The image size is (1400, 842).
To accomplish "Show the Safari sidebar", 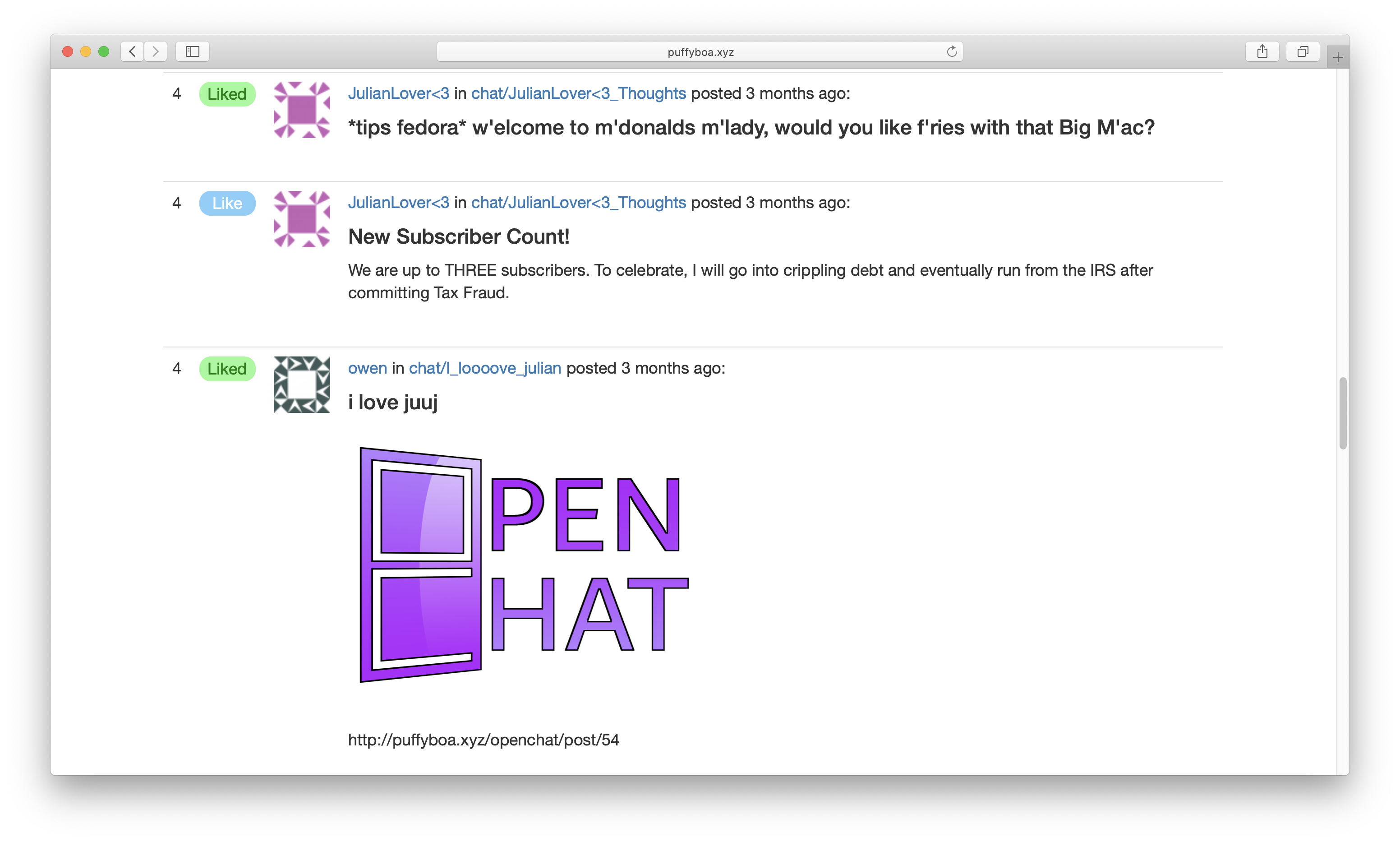I will click(x=193, y=51).
